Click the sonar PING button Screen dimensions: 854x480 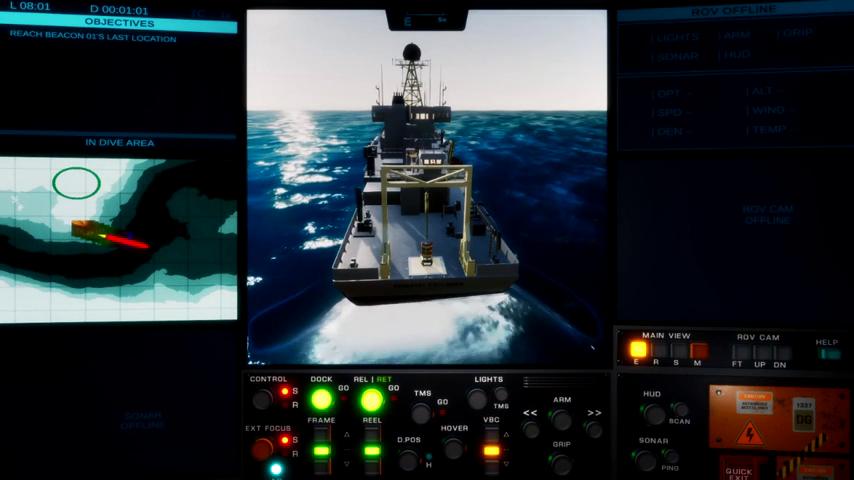(670, 456)
